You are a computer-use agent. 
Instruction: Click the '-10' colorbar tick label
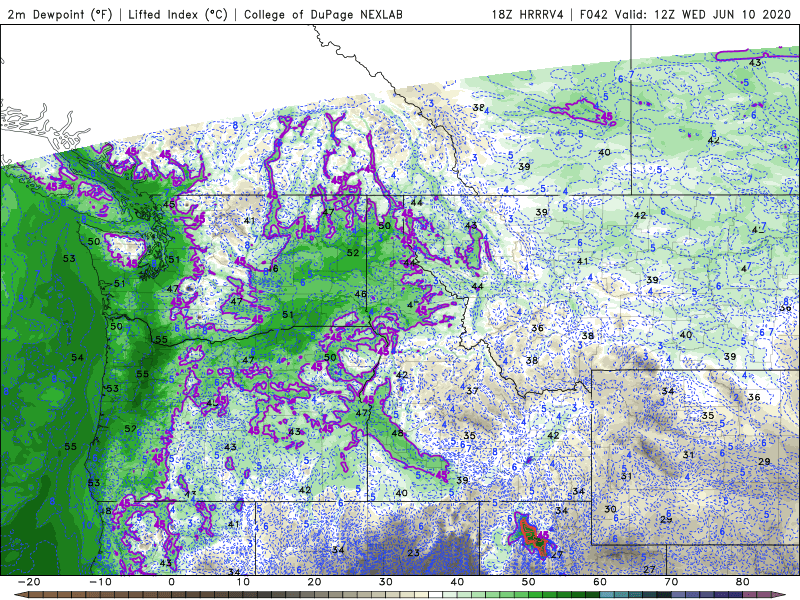coord(100,582)
